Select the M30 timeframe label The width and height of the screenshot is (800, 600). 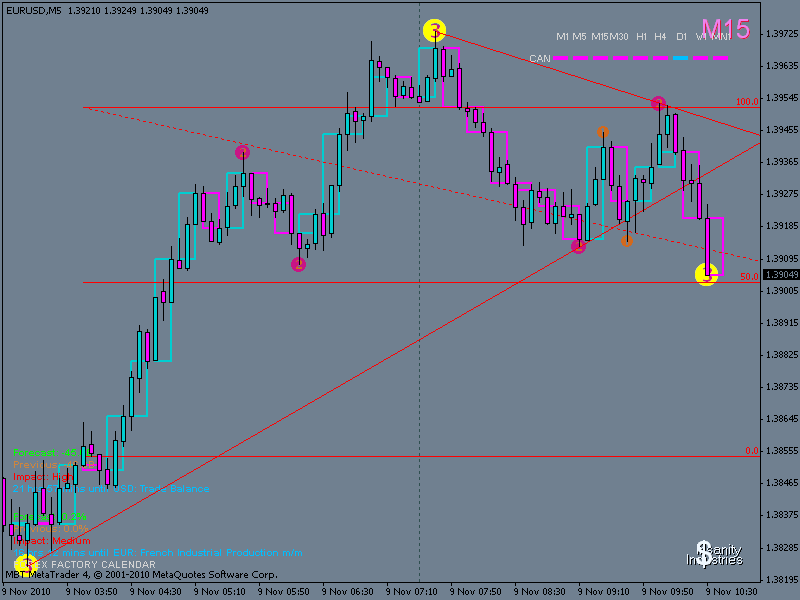(x=619, y=37)
